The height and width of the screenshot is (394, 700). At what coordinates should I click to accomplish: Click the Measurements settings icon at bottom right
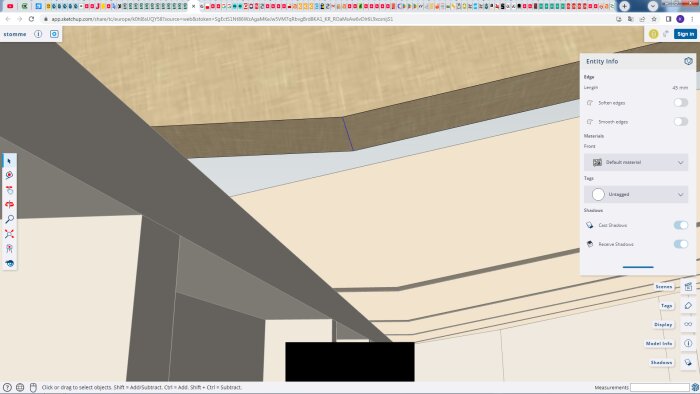pyautogui.click(x=695, y=387)
